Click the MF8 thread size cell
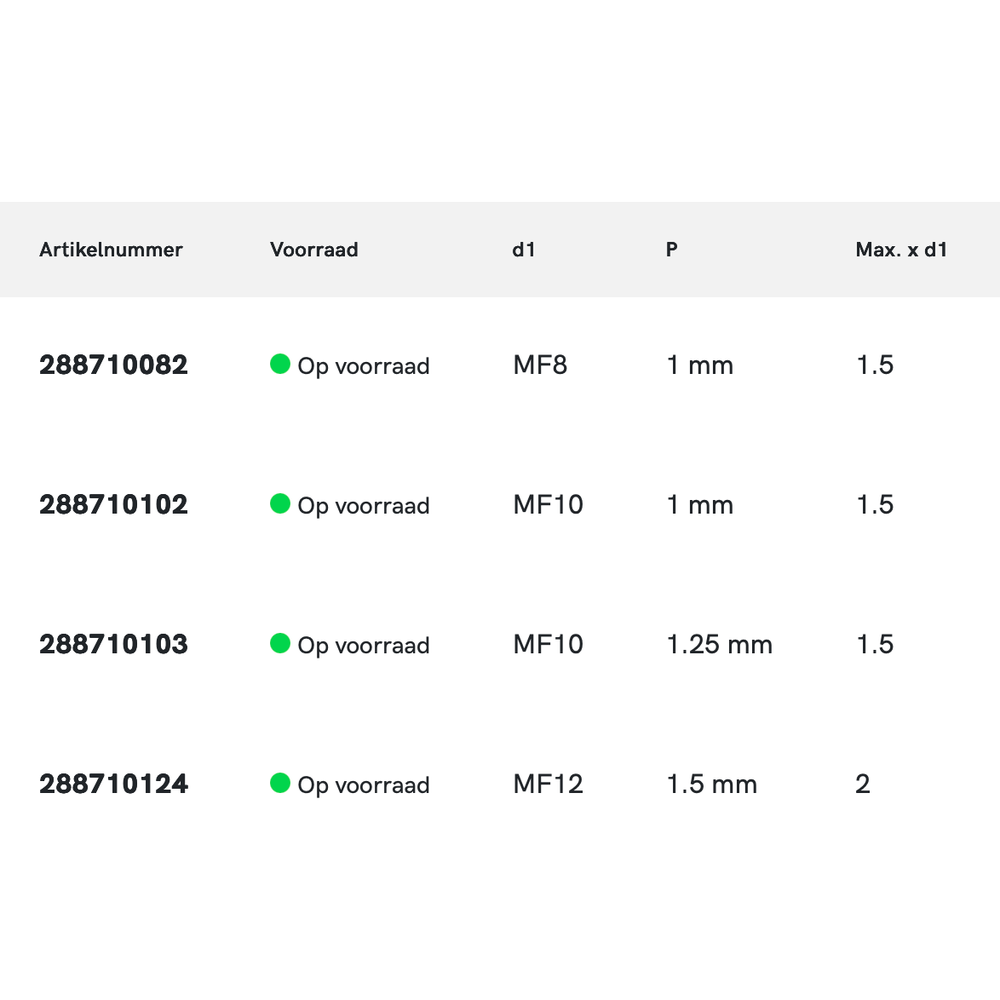1000x1000 pixels. pyautogui.click(x=540, y=365)
